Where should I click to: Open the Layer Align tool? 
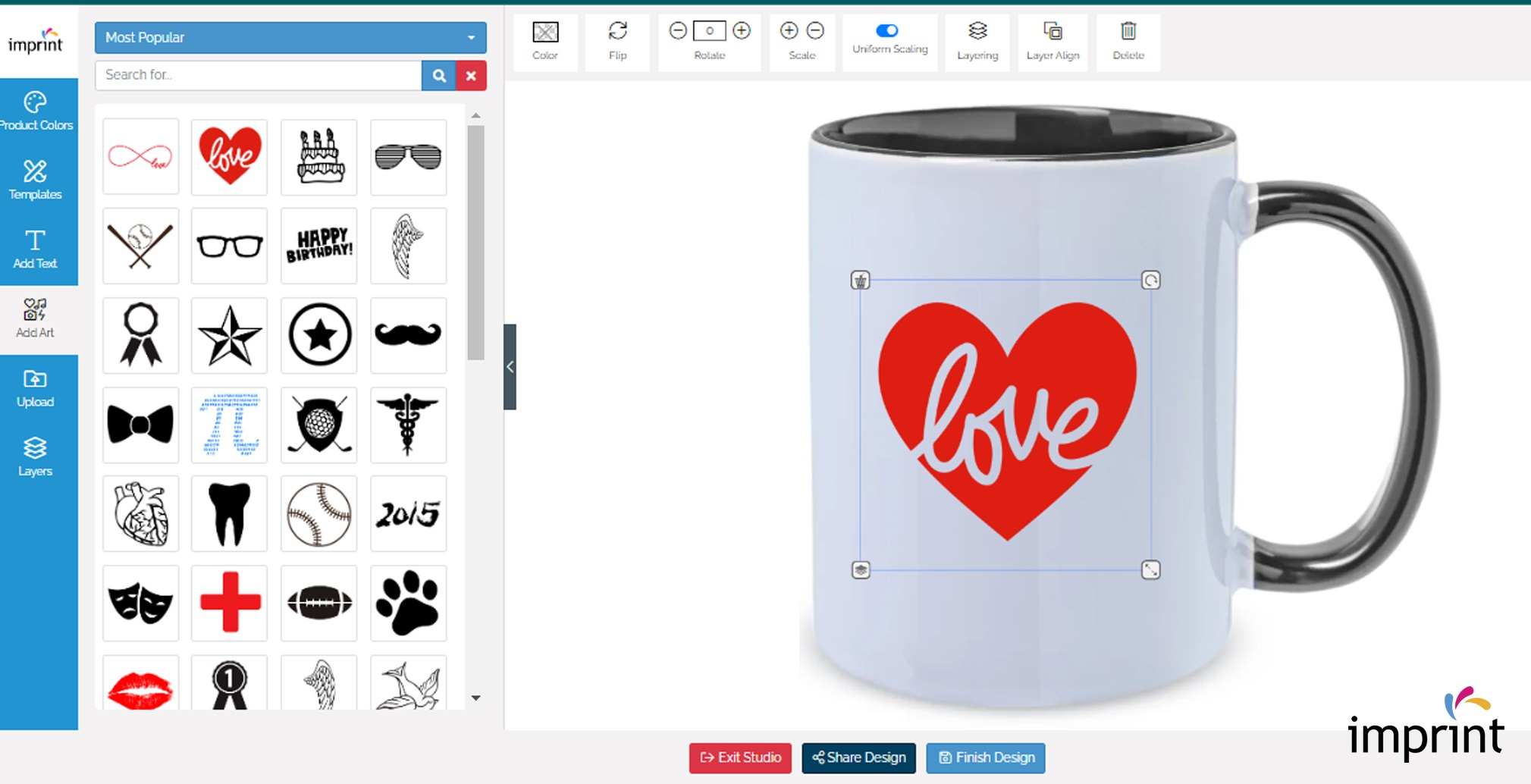coord(1053,39)
